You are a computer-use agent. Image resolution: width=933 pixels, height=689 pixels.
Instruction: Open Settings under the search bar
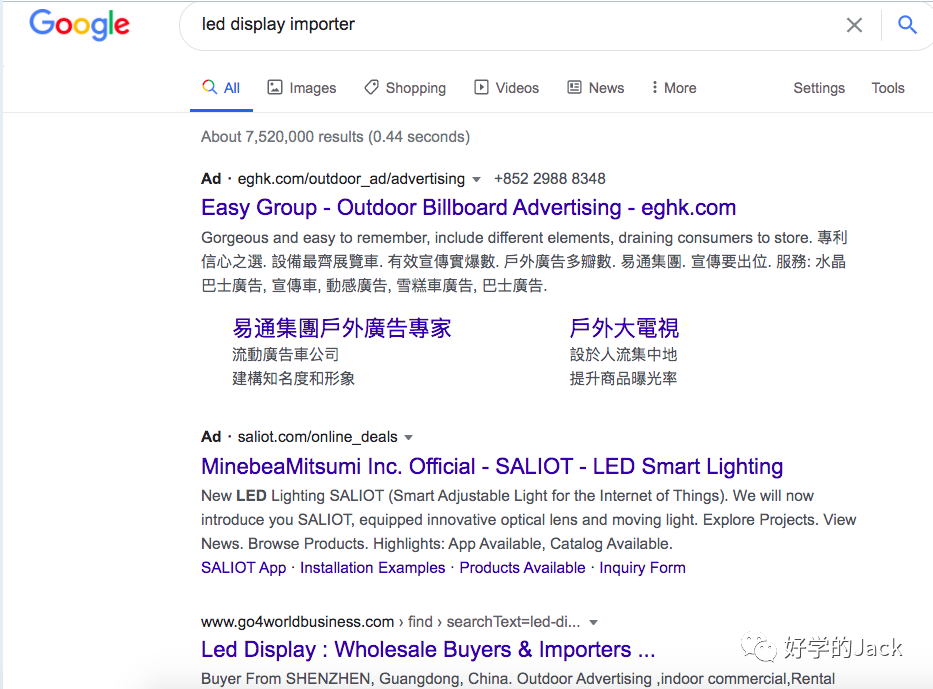(x=819, y=88)
